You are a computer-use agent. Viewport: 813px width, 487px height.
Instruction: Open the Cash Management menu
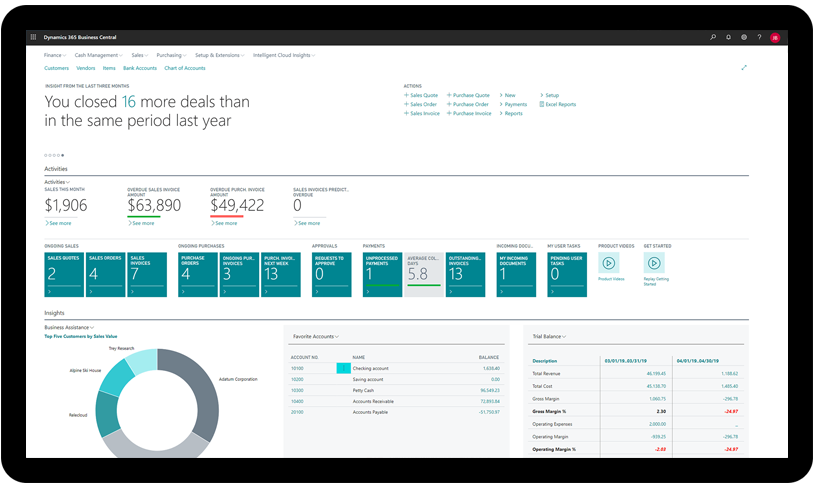pyautogui.click(x=99, y=55)
